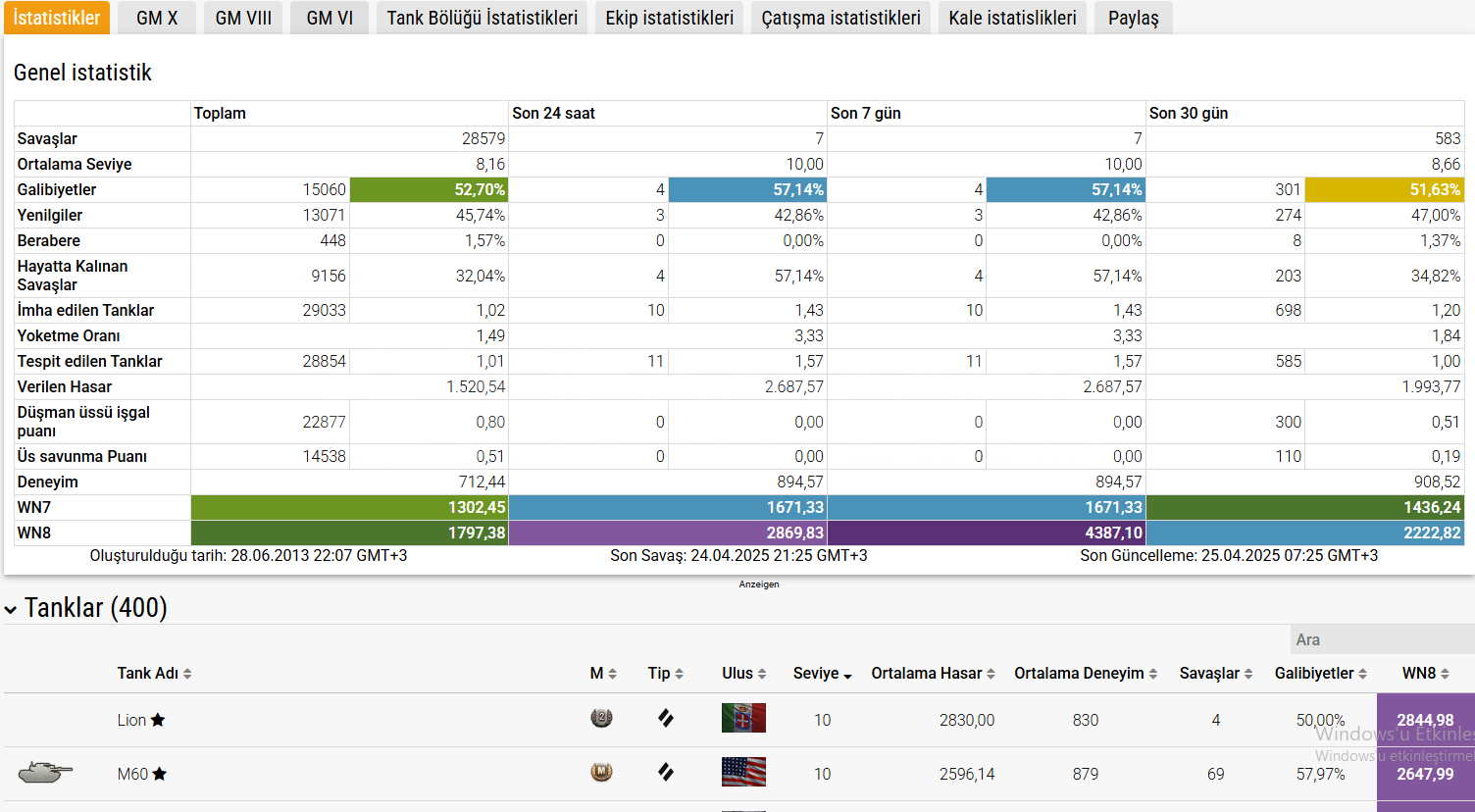1475x812 pixels.
Task: Sort tanks by Seviye column
Action: [822, 674]
